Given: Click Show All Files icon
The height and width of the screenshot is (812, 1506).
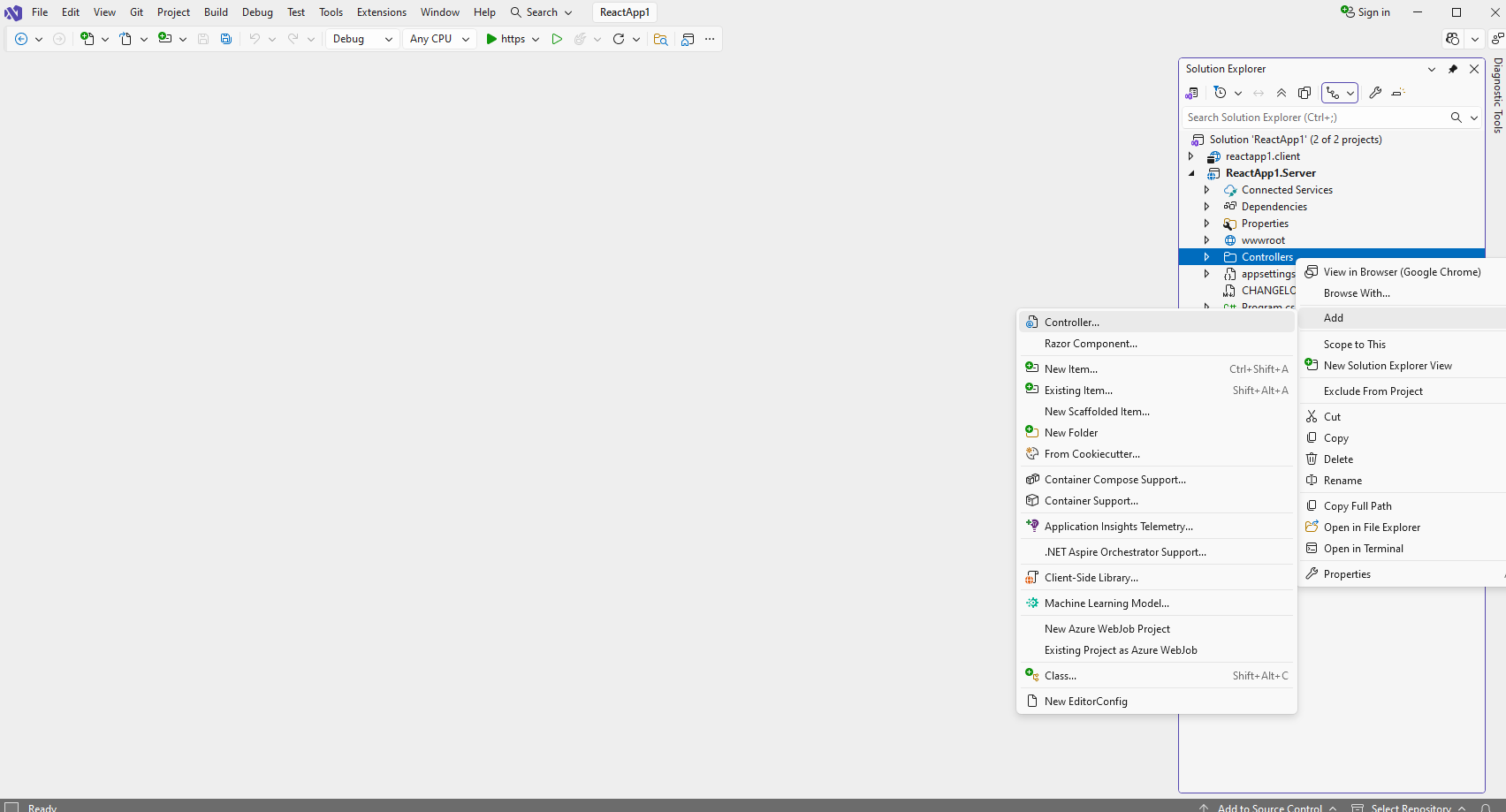Looking at the screenshot, I should [x=1304, y=93].
